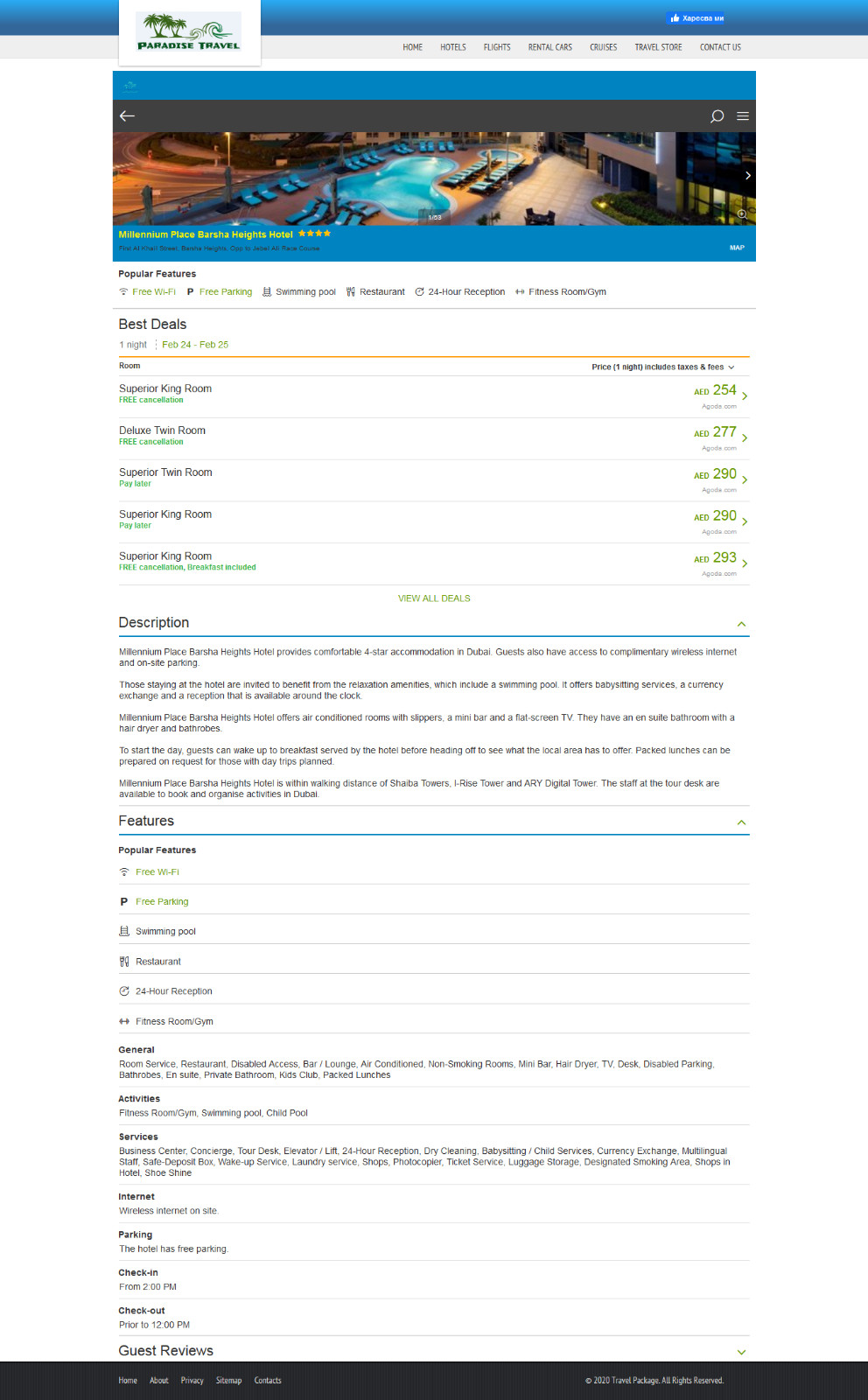Open Superior King Room Pay later AED 290
Screen dimensions: 868x1400
click(434, 522)
